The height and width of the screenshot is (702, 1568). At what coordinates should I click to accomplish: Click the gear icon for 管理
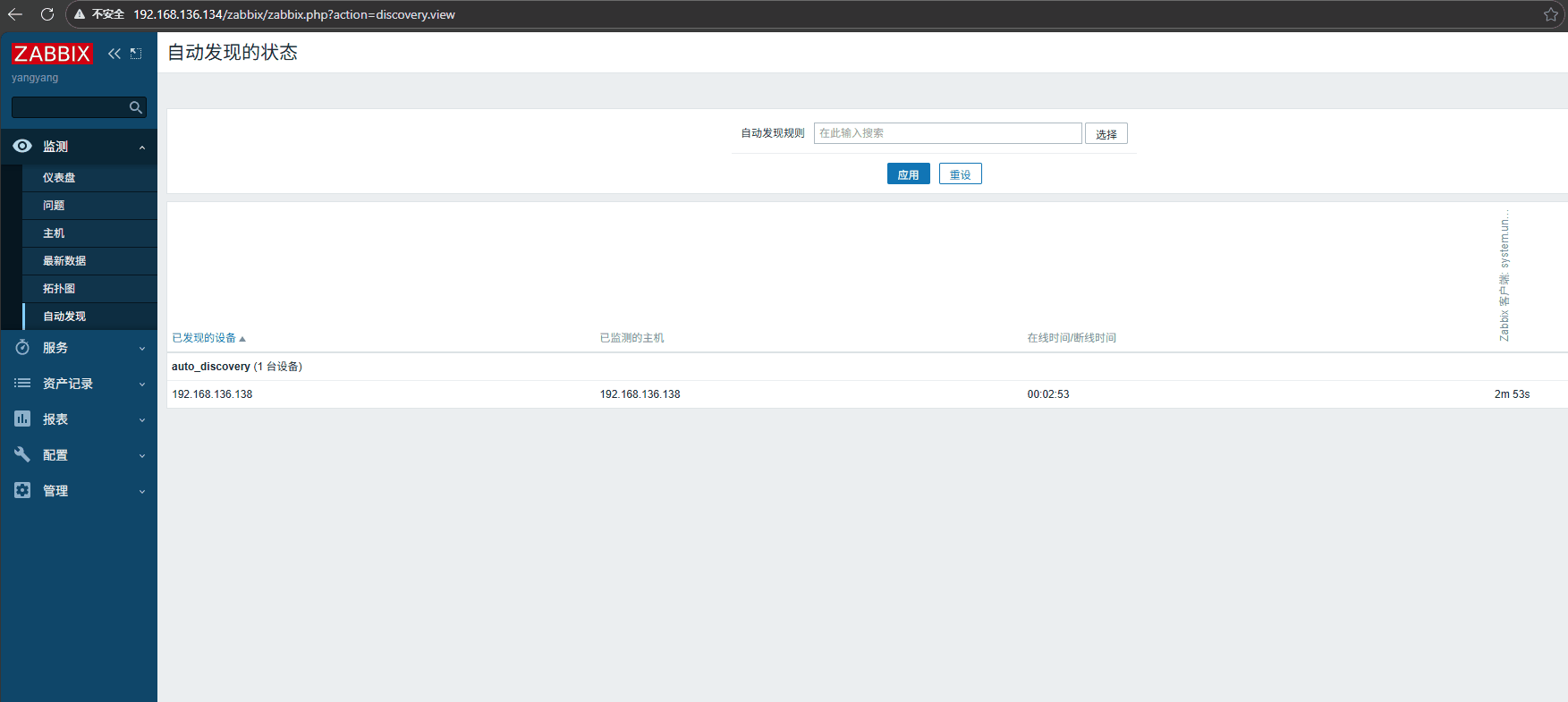coord(22,490)
